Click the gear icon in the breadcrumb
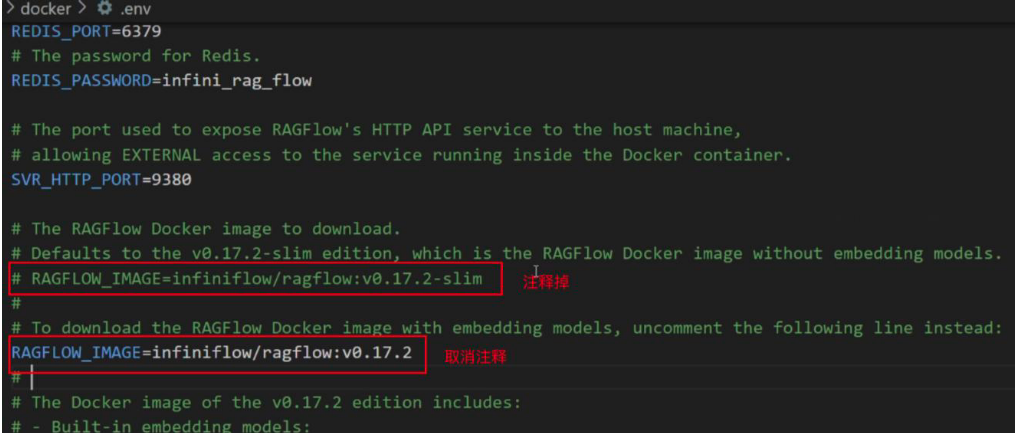The width and height of the screenshot is (1017, 433). click(103, 9)
